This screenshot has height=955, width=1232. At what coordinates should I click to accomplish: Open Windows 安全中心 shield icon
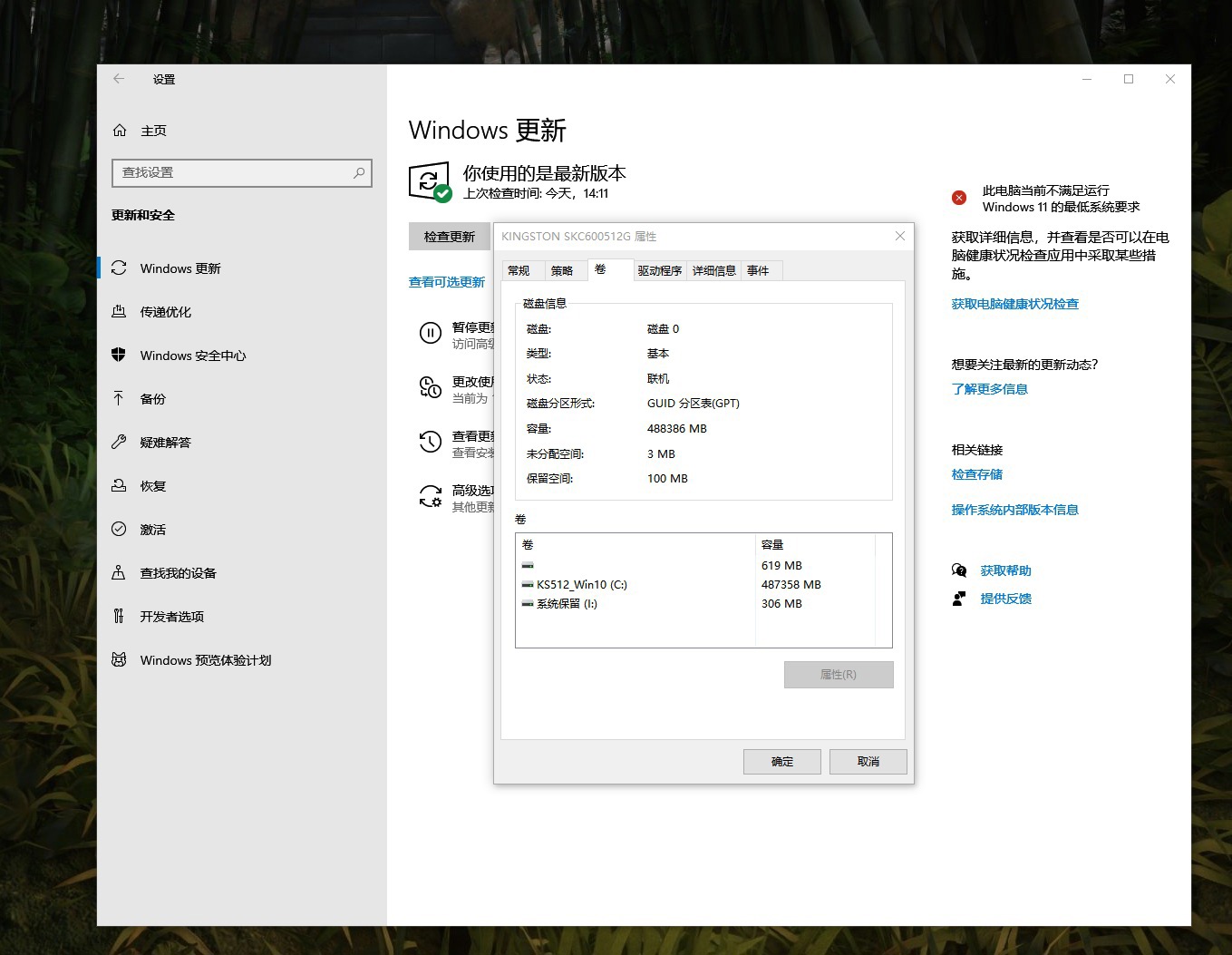(119, 355)
